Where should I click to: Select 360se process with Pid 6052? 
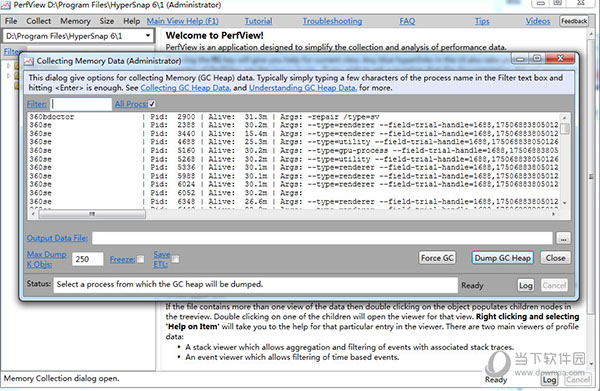294,193
